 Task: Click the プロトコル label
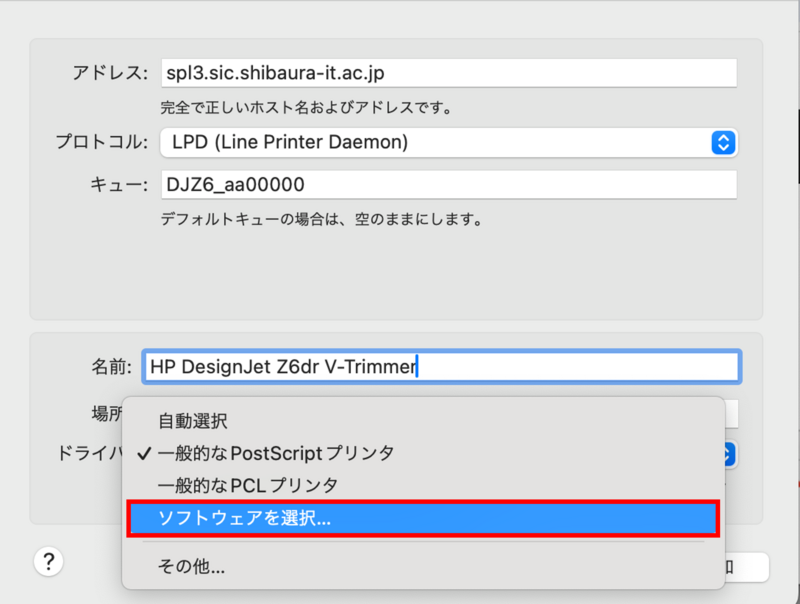click(x=101, y=143)
